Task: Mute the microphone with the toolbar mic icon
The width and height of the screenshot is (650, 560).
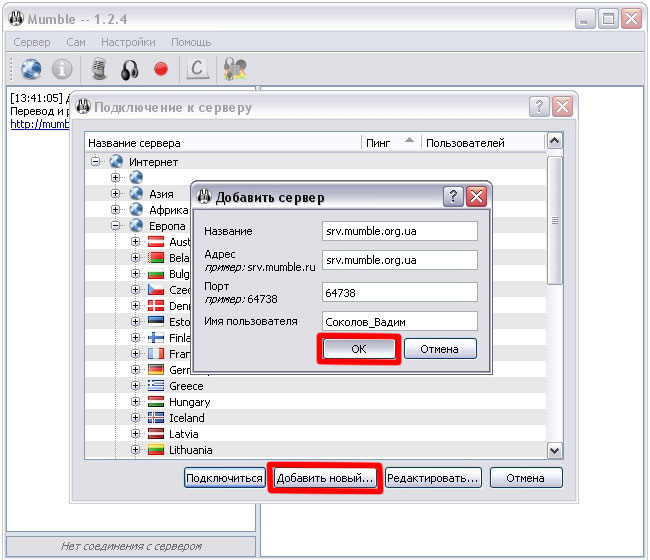Action: point(98,69)
